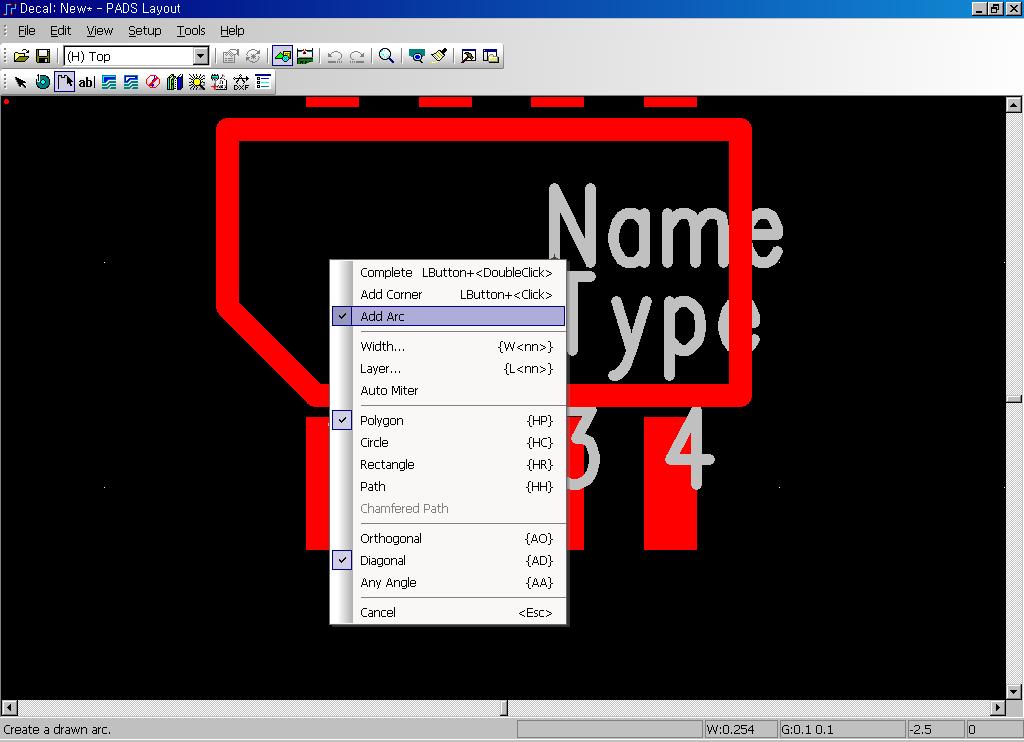Screen dimensions: 1024x742
Task: Click the Keepout red circle icon
Action: click(x=153, y=82)
